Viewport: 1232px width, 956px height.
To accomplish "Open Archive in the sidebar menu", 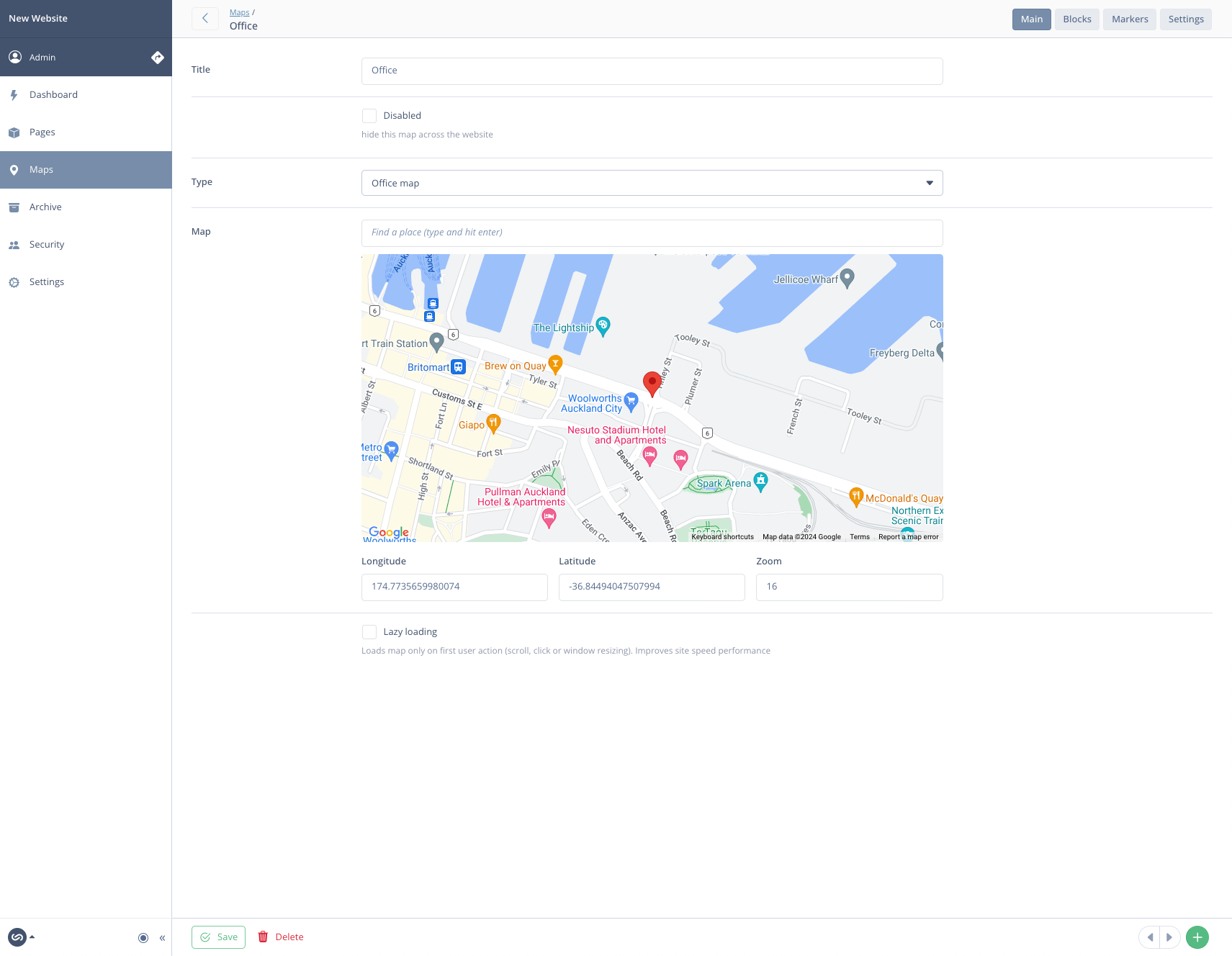I will (x=86, y=207).
